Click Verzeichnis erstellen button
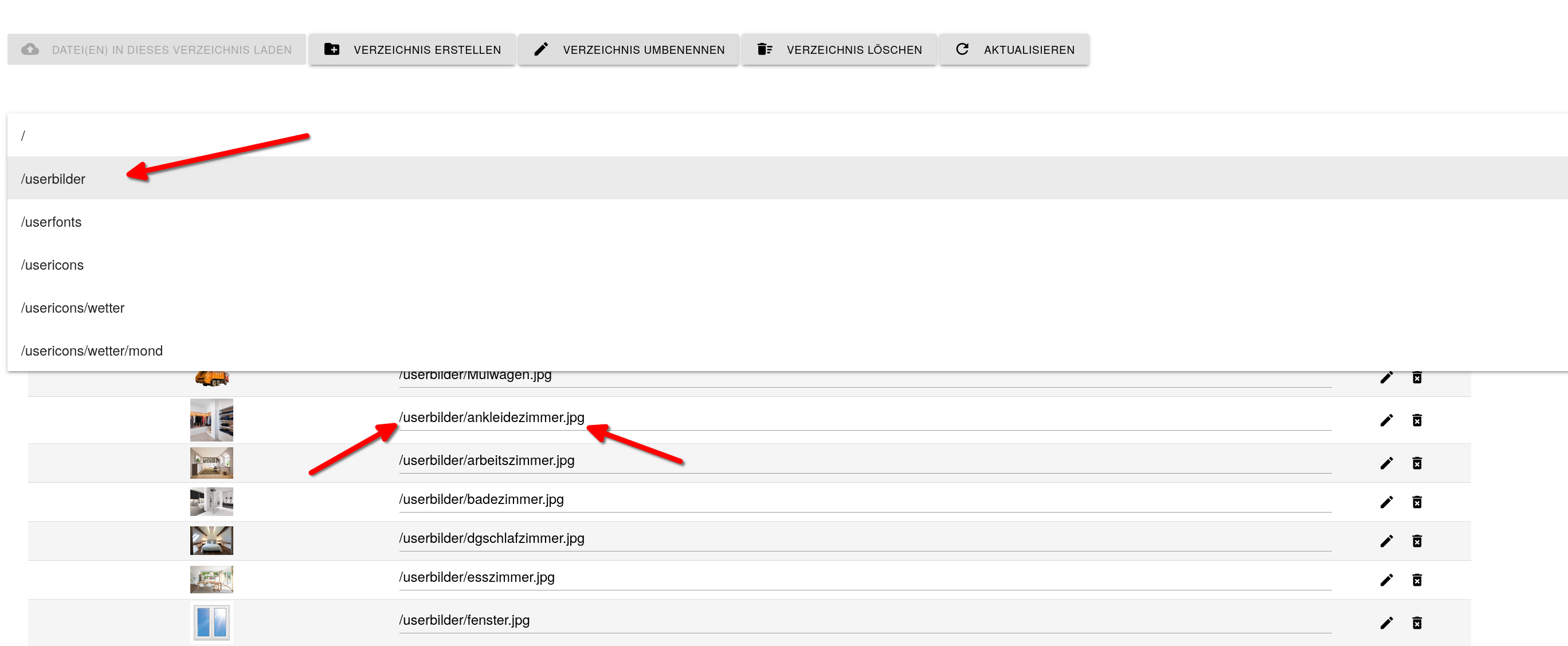Viewport: 1568px width, 646px height. click(412, 50)
